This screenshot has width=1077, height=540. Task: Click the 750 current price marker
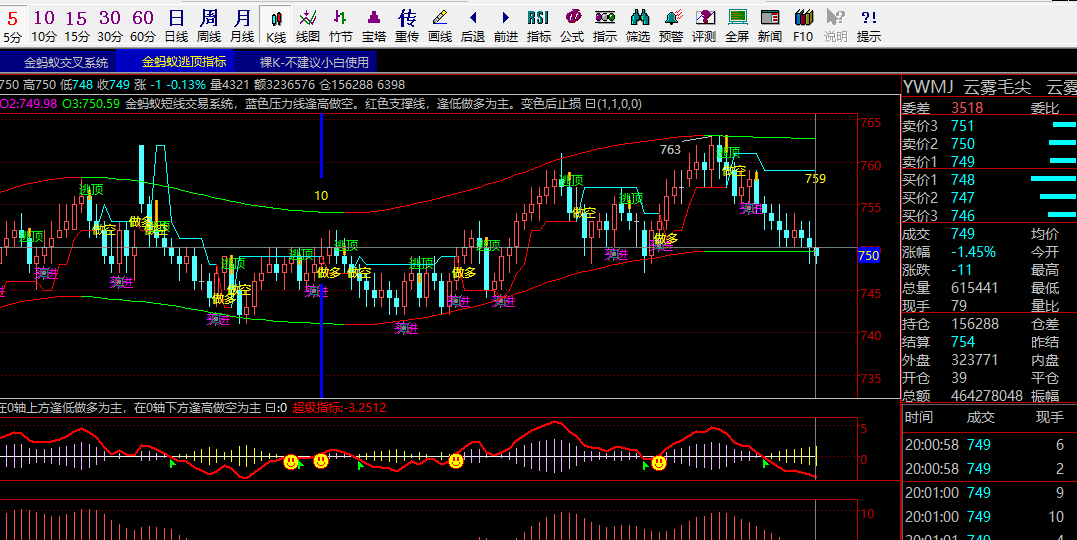[868, 256]
